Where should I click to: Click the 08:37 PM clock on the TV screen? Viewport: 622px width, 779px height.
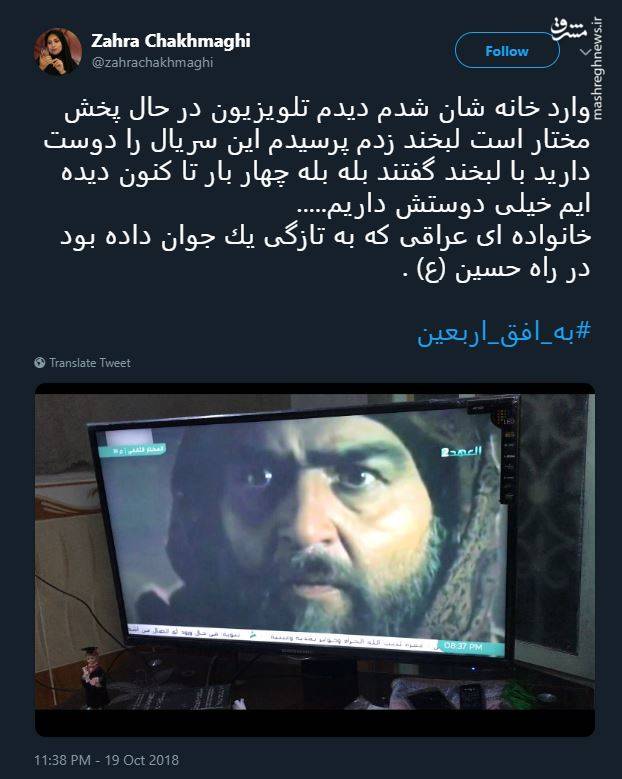[463, 646]
